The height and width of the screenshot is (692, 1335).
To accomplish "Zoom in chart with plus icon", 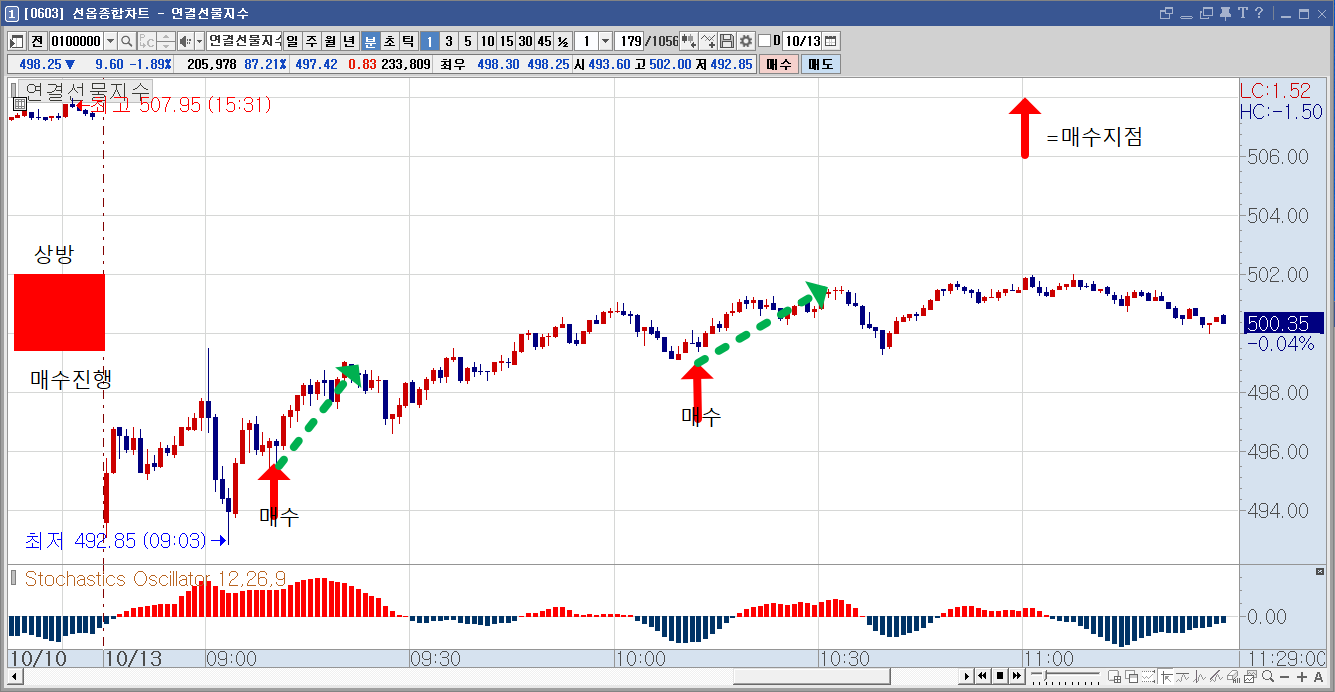I will click(x=1302, y=677).
